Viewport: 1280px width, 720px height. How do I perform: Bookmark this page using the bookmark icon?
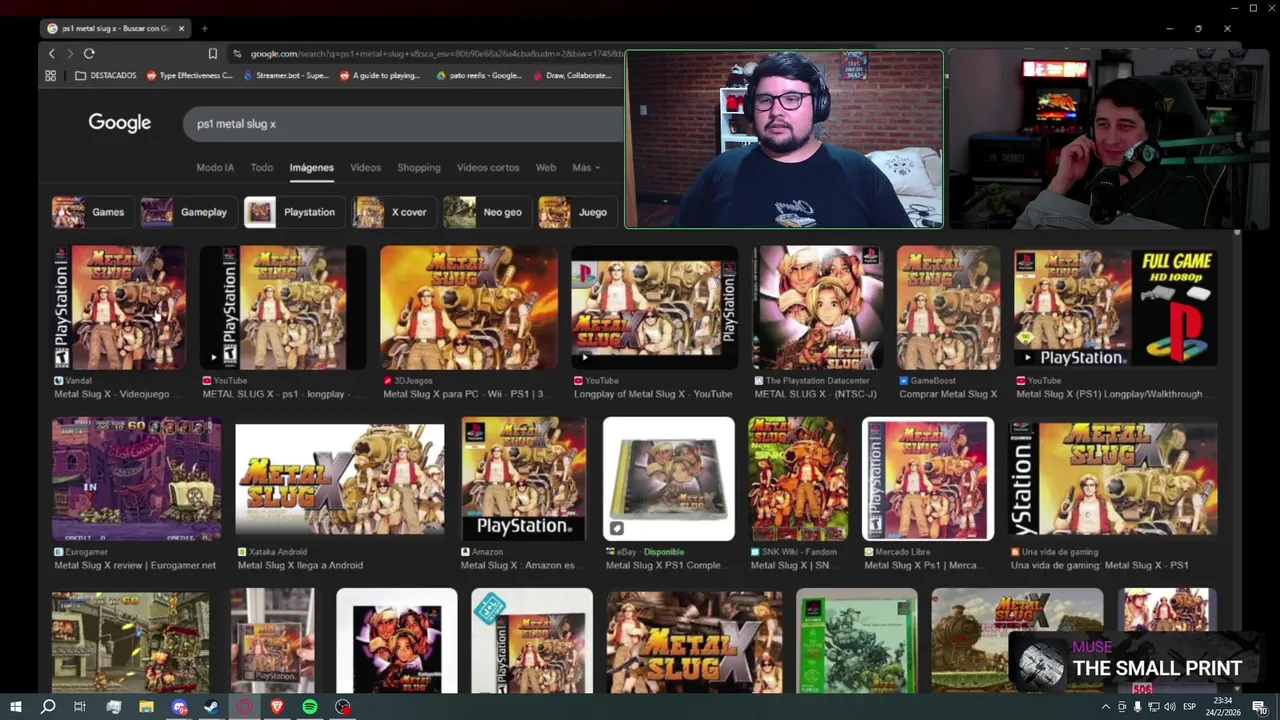point(212,54)
